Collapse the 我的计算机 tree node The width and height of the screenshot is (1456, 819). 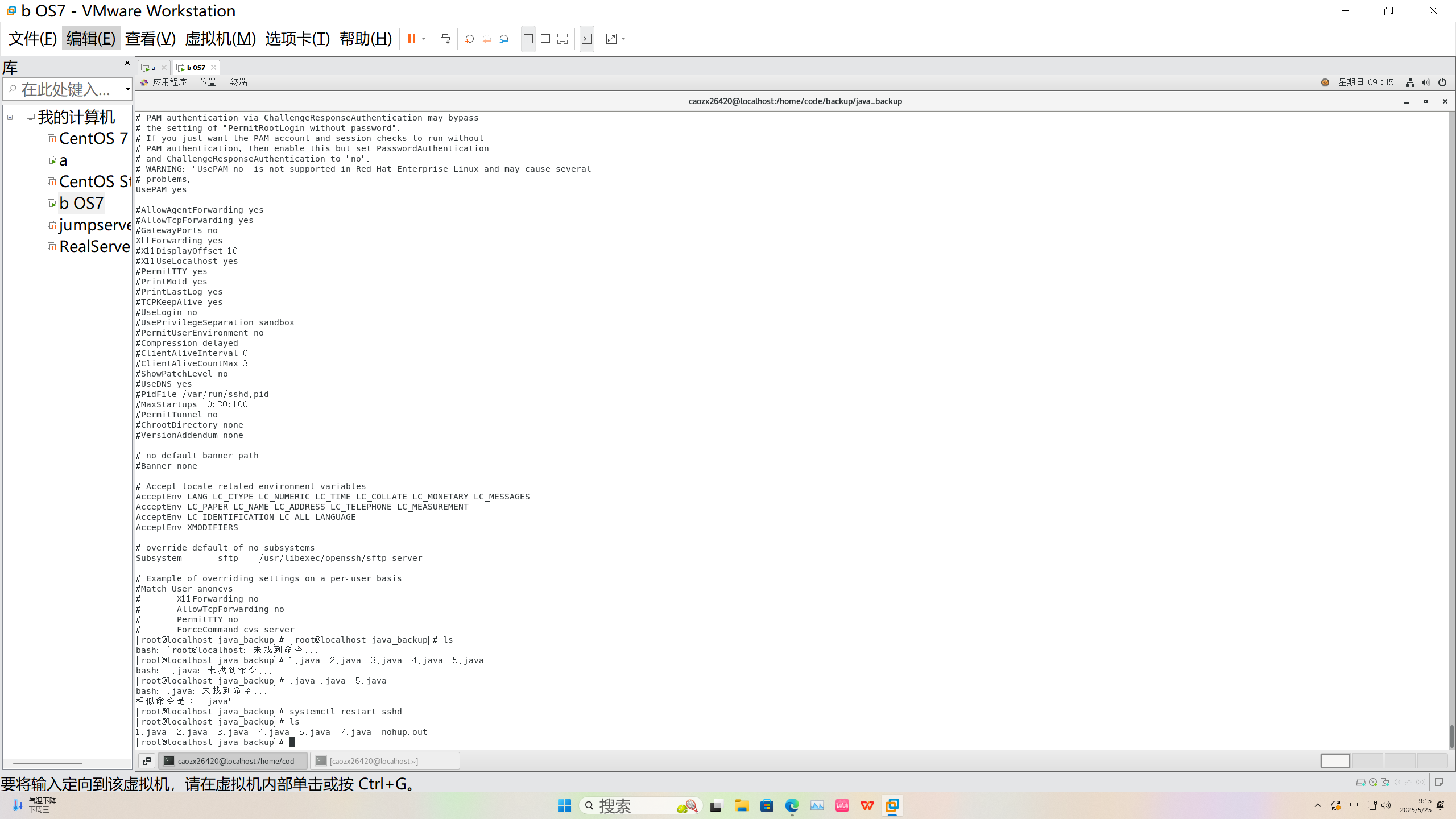pyautogui.click(x=10, y=117)
